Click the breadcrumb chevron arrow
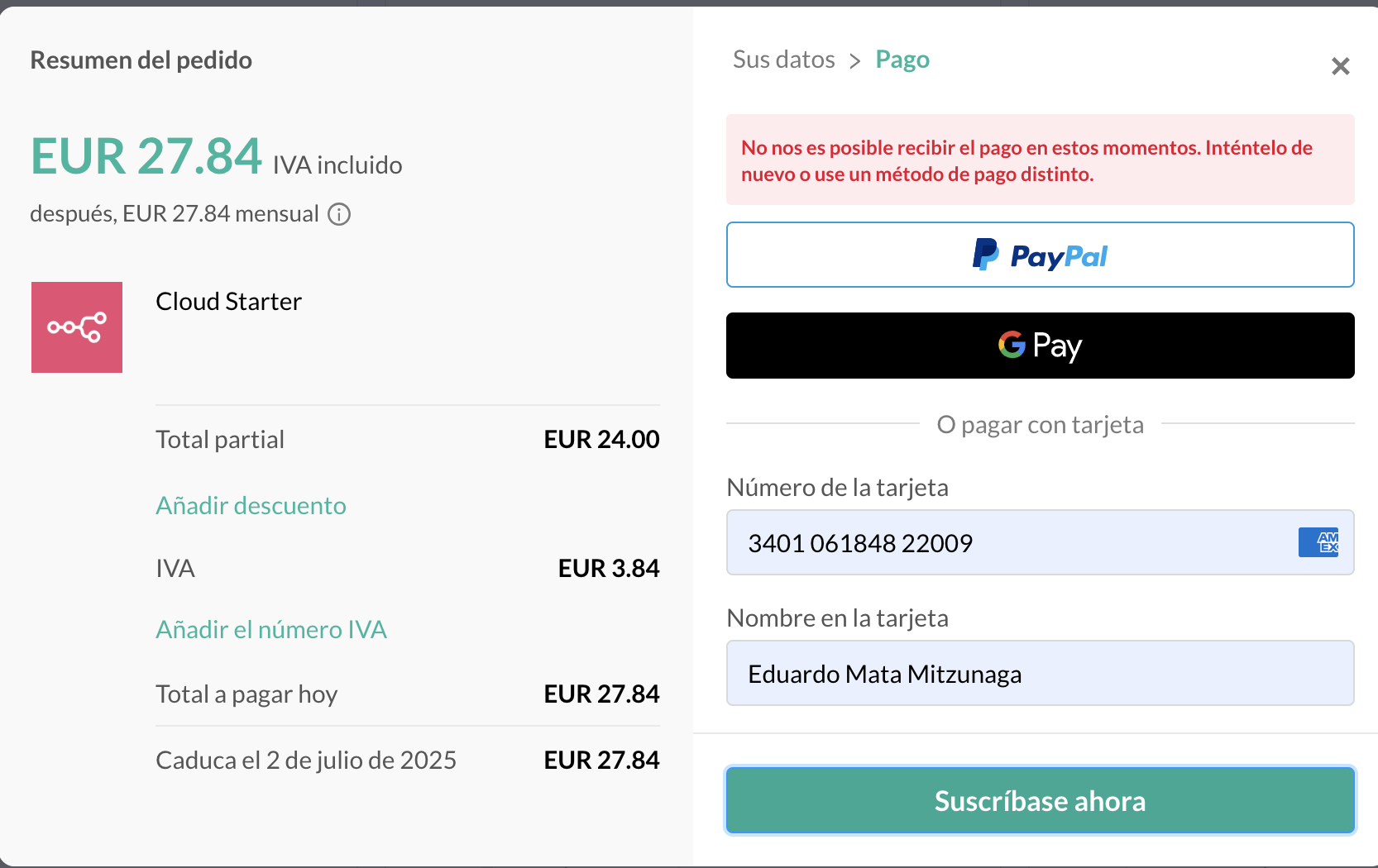1378x868 pixels. (855, 61)
